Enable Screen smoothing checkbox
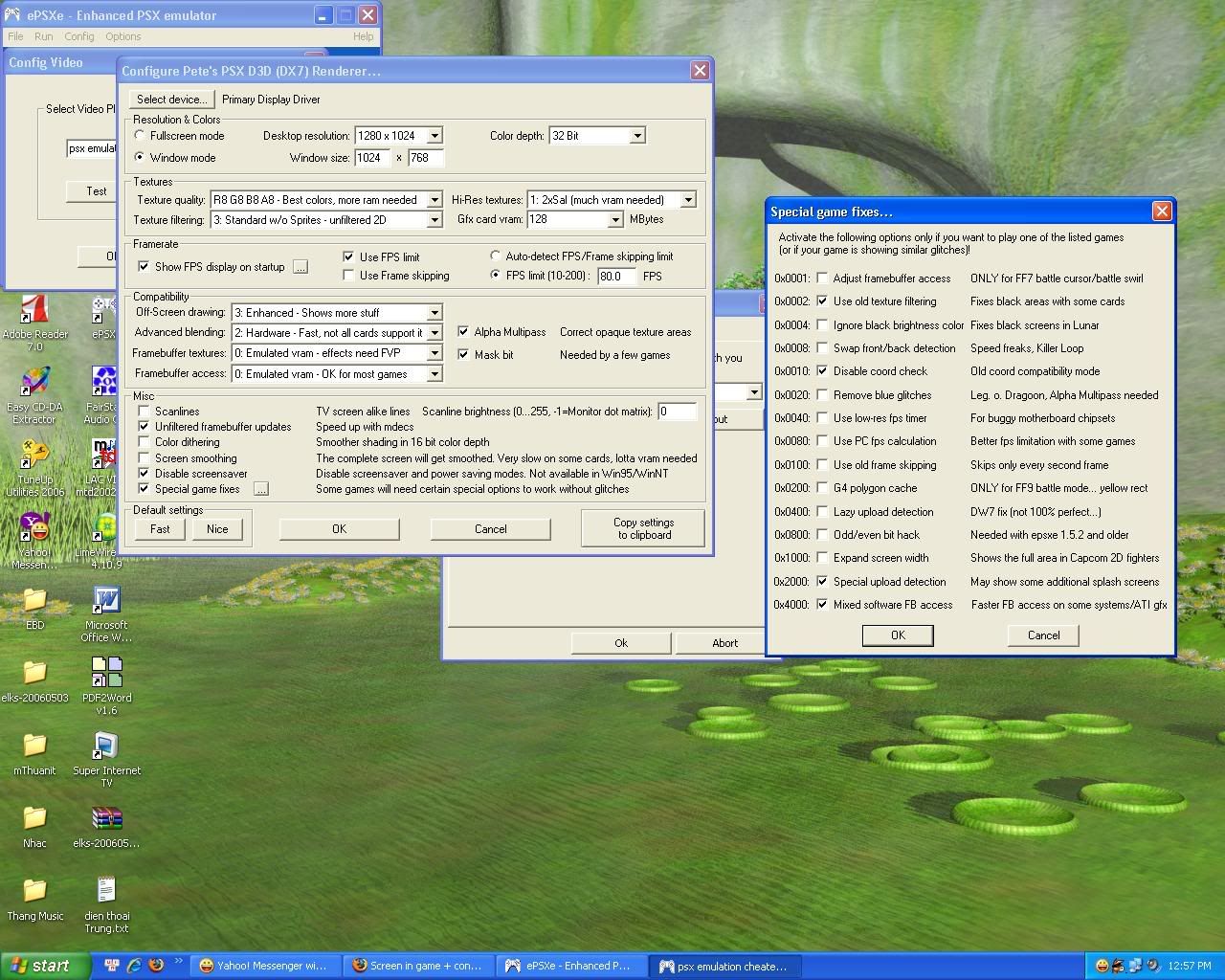The image size is (1225, 980). (x=144, y=457)
